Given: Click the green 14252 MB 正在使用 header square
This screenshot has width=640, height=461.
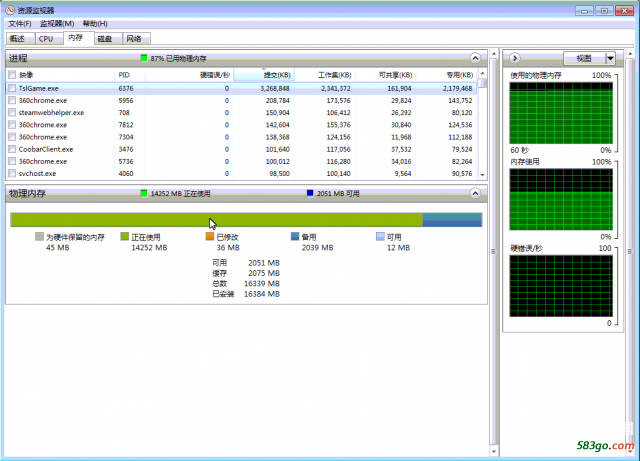Looking at the screenshot, I should (x=144, y=193).
